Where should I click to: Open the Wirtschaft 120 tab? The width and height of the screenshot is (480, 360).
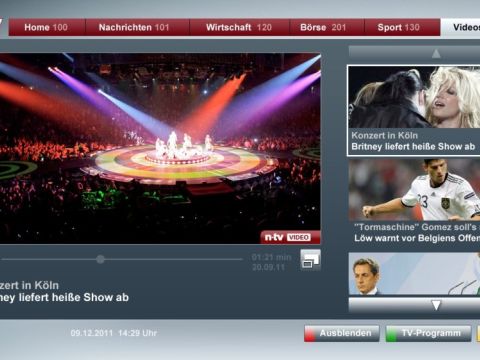click(x=239, y=27)
